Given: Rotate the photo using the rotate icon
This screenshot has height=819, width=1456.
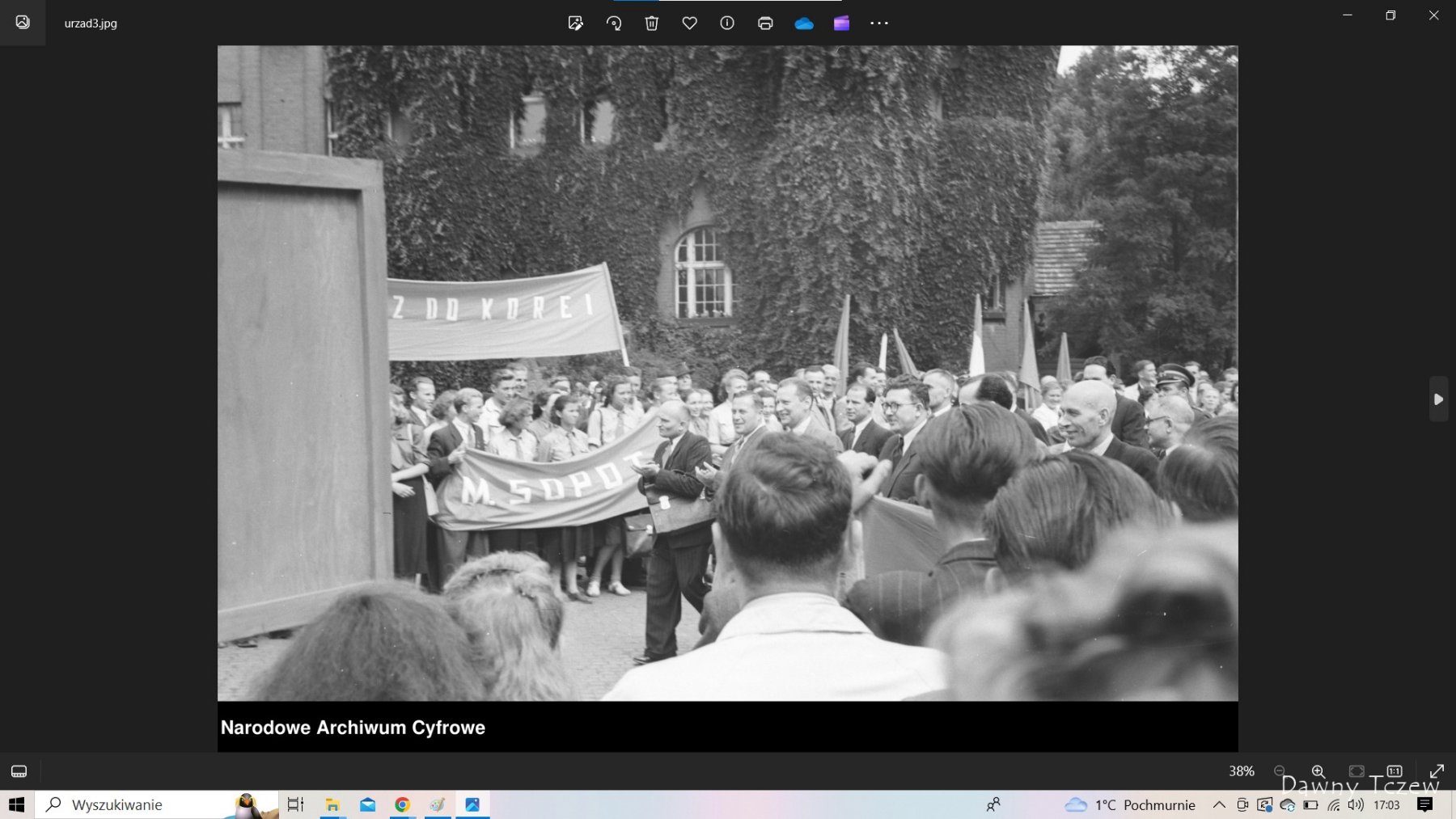Looking at the screenshot, I should (614, 23).
